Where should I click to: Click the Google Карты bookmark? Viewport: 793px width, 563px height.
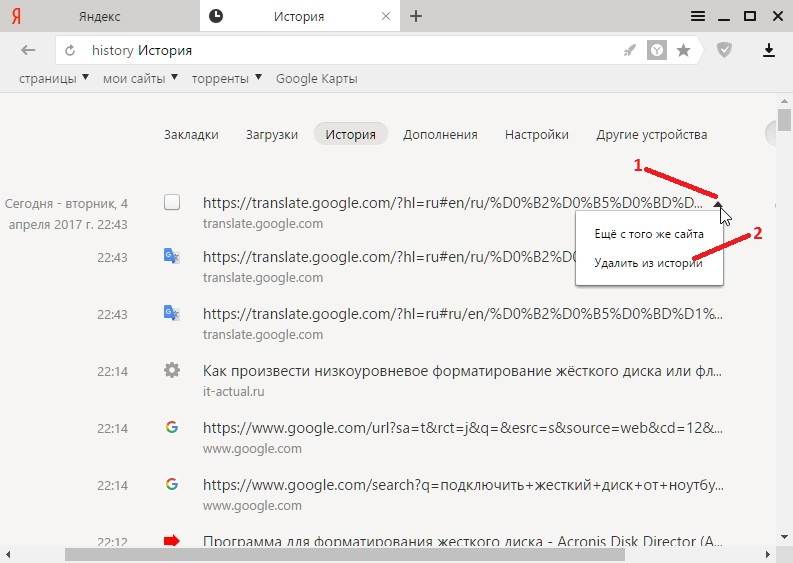point(316,78)
